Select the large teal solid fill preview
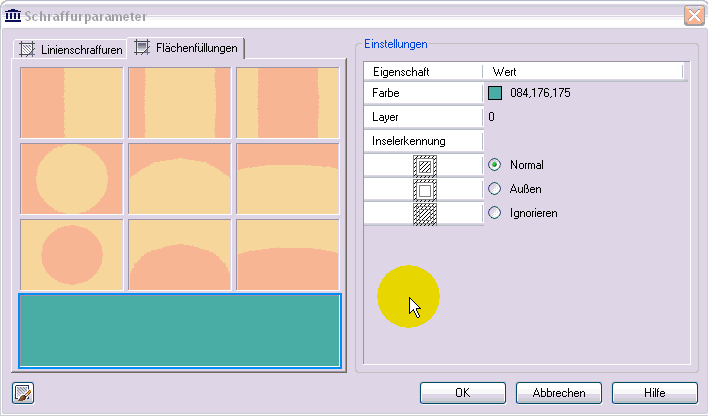 coord(180,331)
